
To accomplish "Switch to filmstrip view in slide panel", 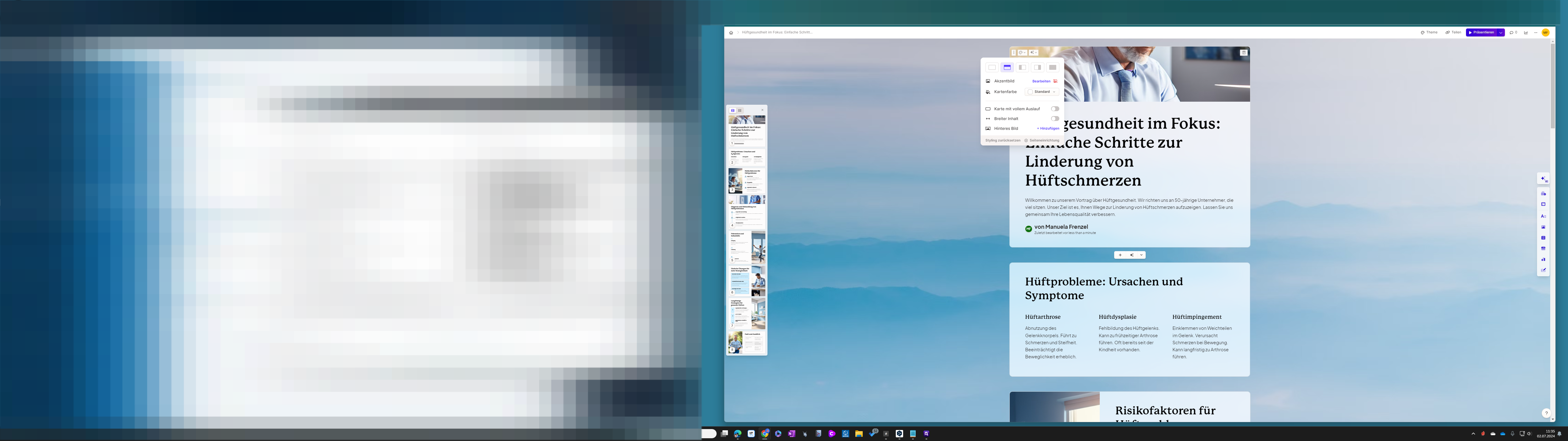I will pyautogui.click(x=733, y=110).
